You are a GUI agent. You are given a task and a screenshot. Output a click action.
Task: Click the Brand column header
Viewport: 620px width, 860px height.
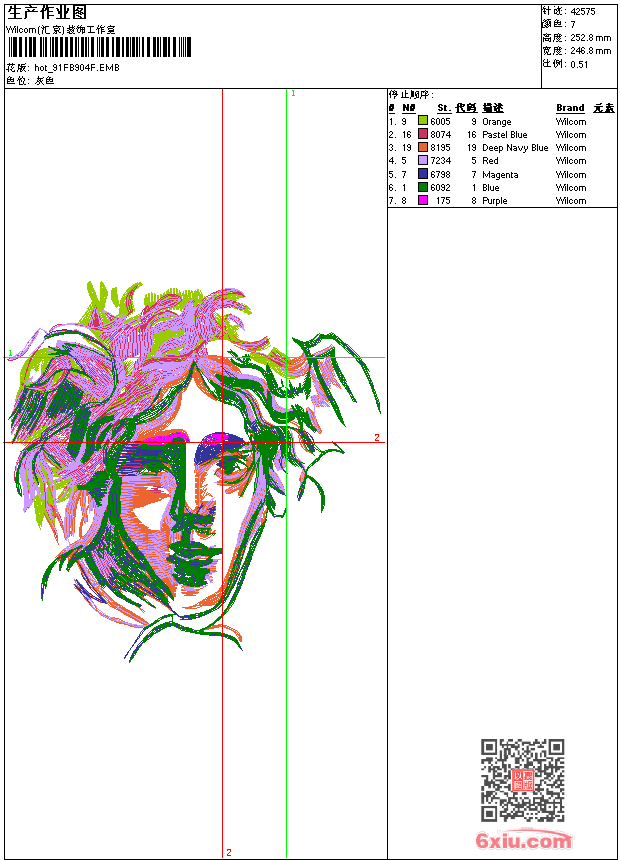point(570,108)
